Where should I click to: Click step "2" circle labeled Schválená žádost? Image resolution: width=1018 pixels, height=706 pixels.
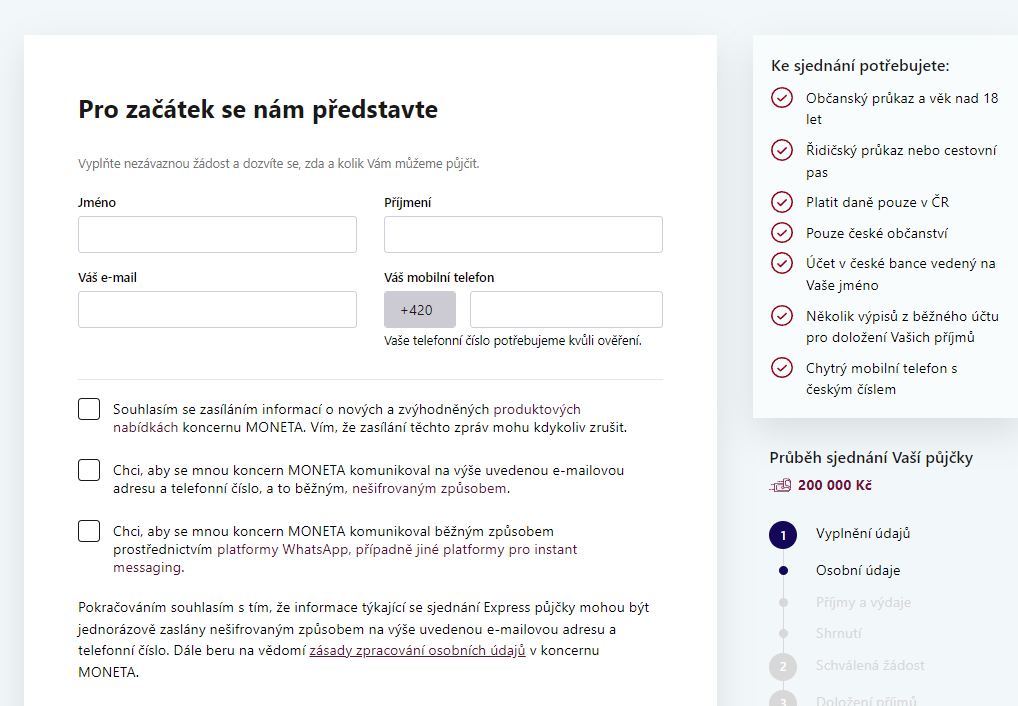pyautogui.click(x=783, y=665)
